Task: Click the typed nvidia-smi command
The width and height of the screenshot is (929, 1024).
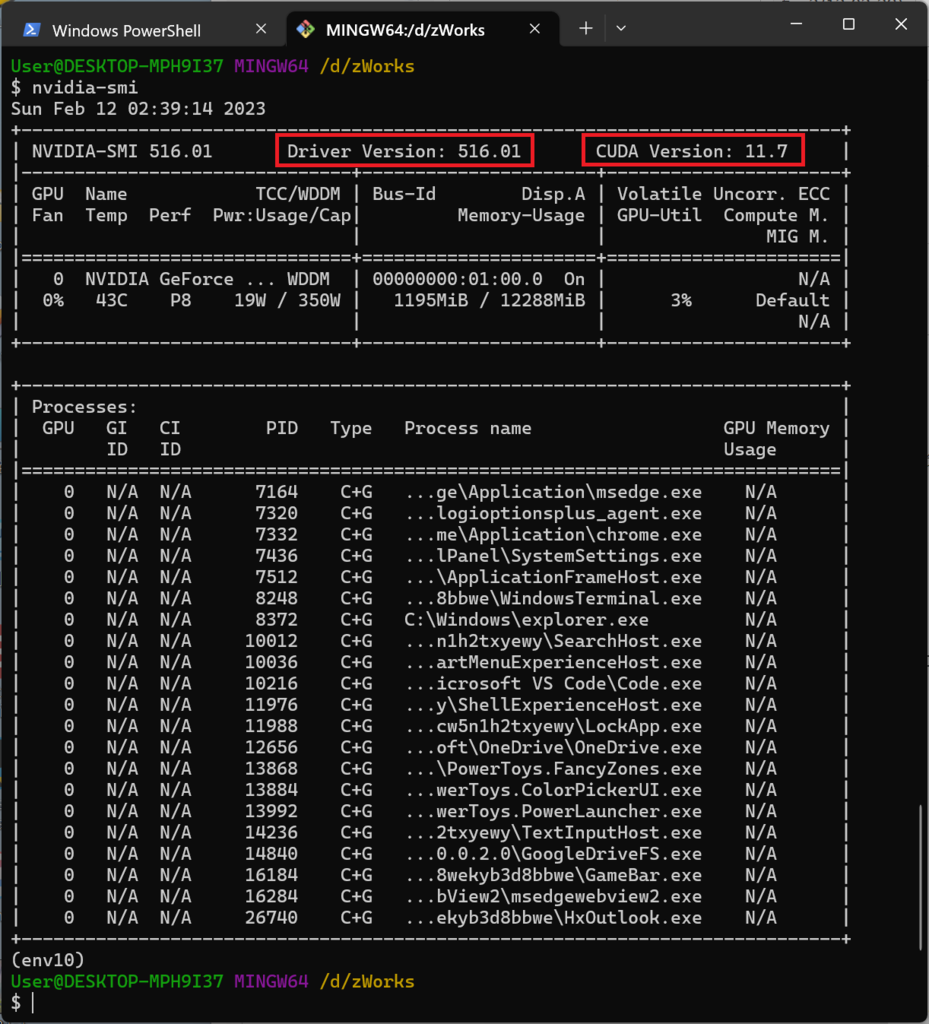Action: (85, 88)
